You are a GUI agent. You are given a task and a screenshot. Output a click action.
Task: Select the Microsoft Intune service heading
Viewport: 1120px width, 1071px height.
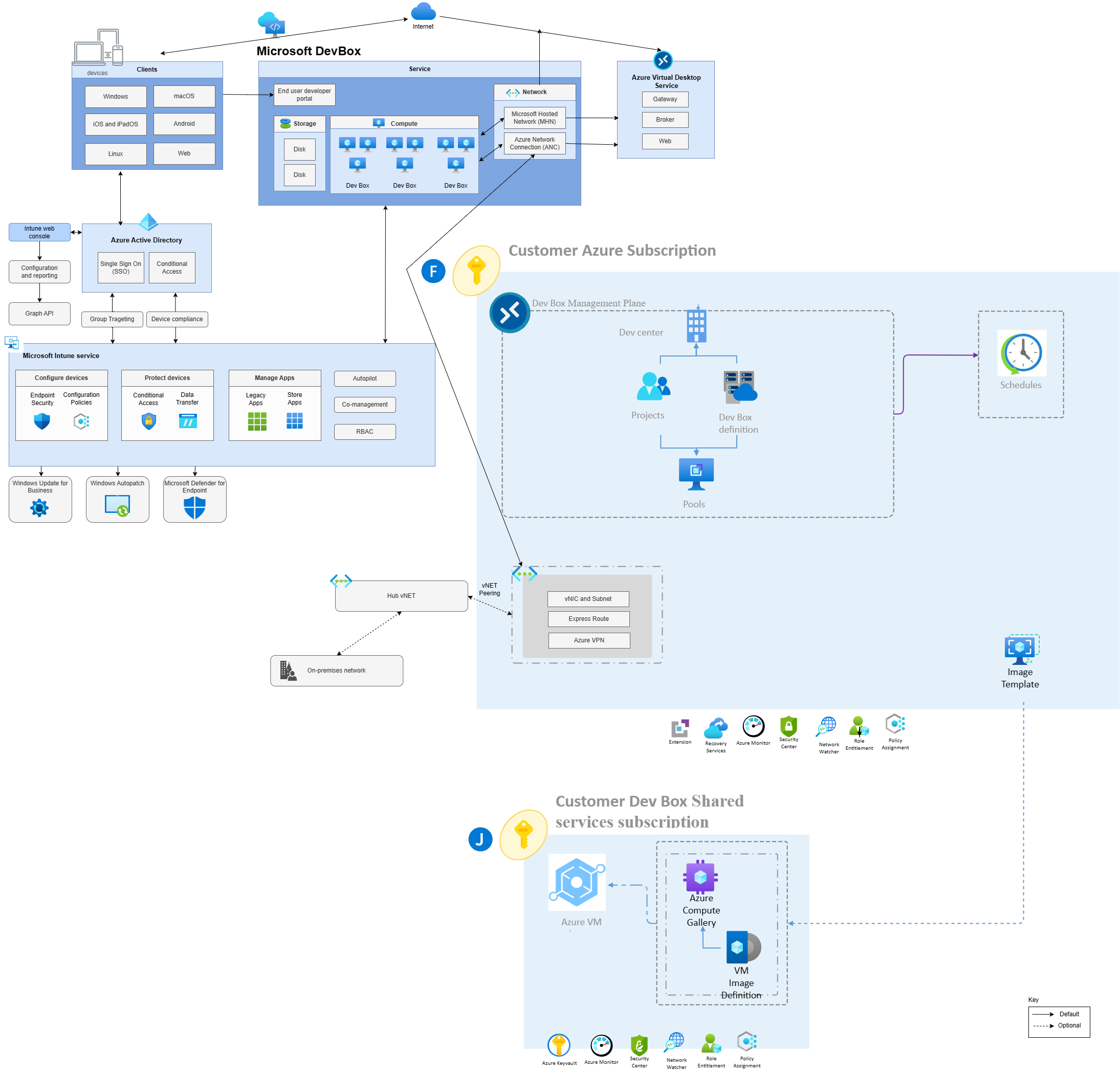click(x=60, y=355)
